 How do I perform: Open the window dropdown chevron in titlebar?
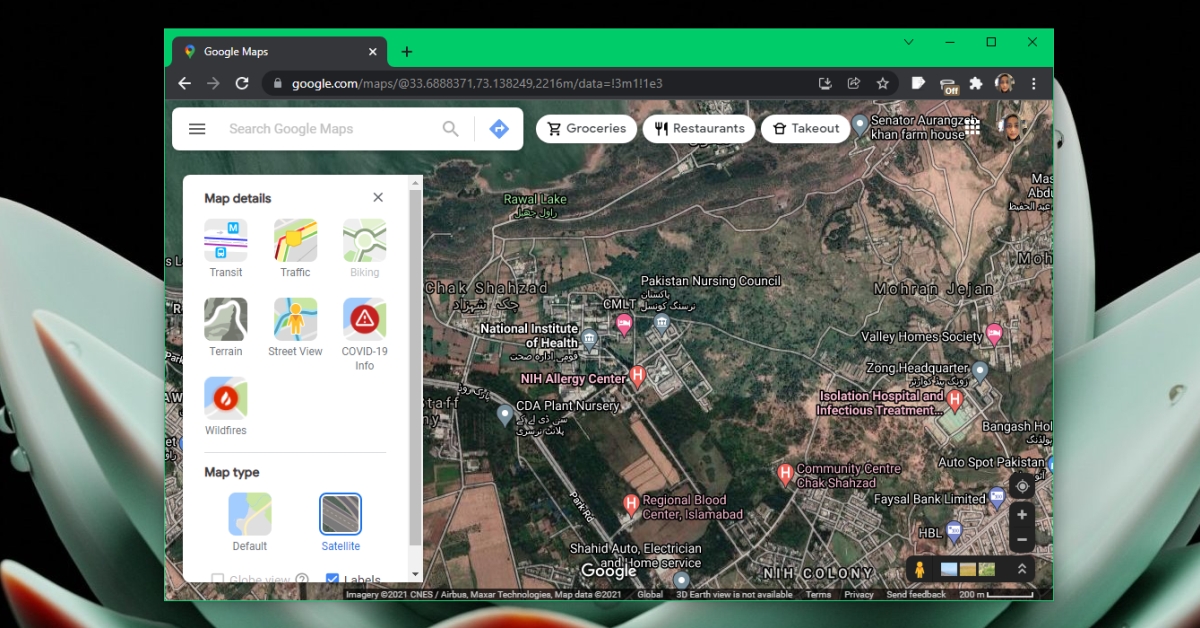[908, 42]
